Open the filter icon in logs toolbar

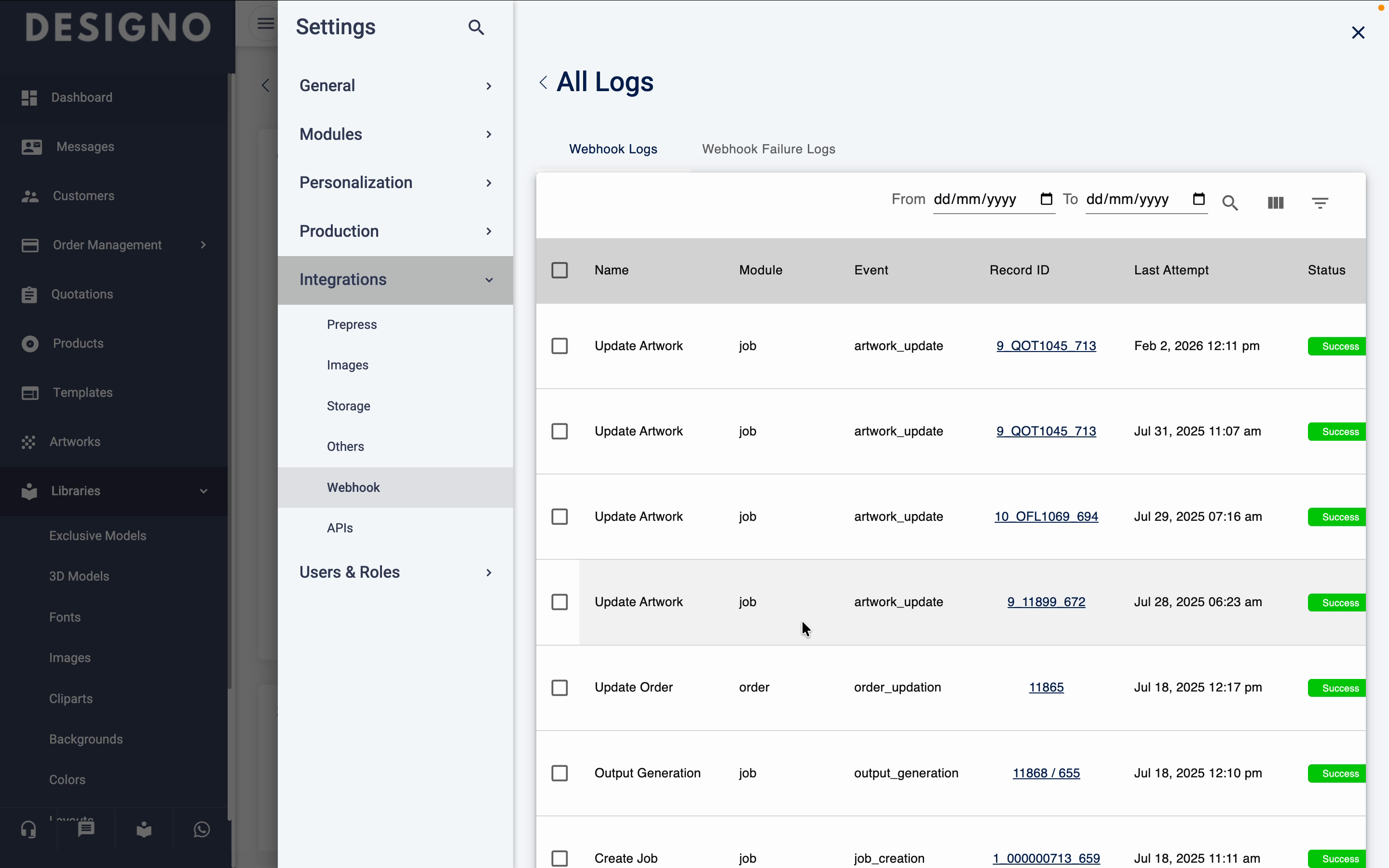tap(1320, 203)
